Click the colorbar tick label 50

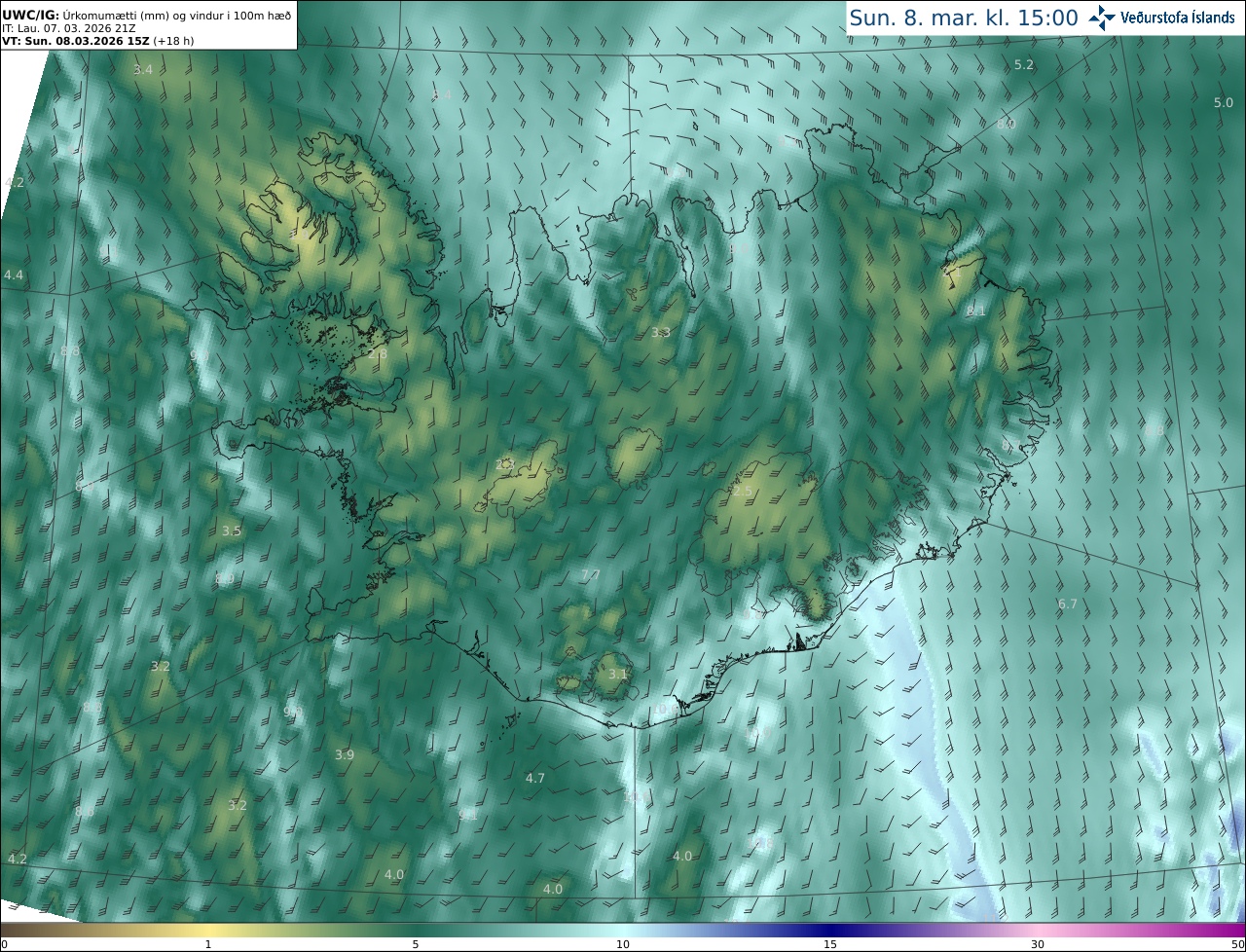coord(1237,944)
